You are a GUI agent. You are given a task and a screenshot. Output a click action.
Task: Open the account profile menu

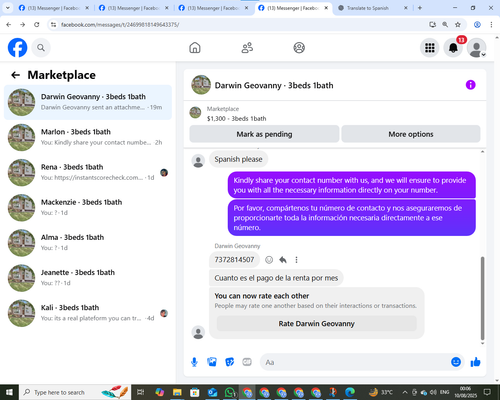pos(477,48)
